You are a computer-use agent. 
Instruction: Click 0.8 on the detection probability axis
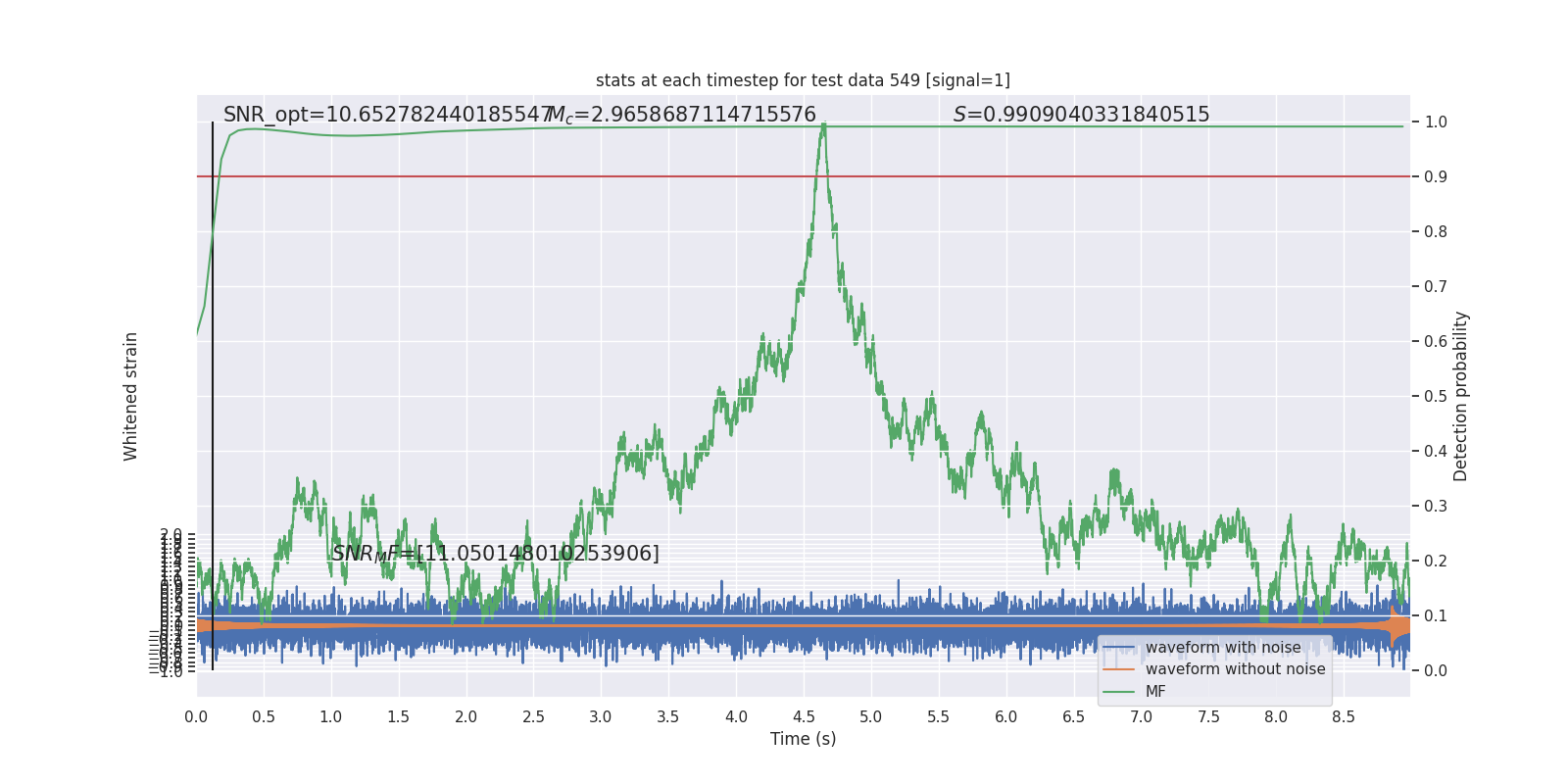click(1436, 232)
